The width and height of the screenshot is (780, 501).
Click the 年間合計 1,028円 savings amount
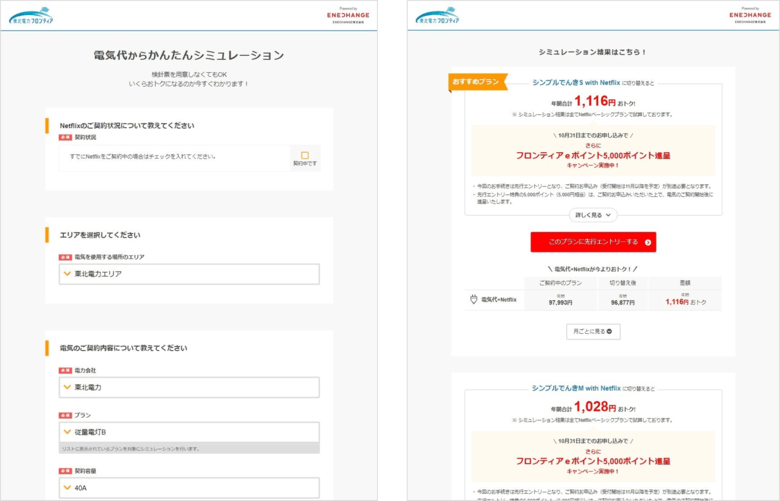click(593, 407)
